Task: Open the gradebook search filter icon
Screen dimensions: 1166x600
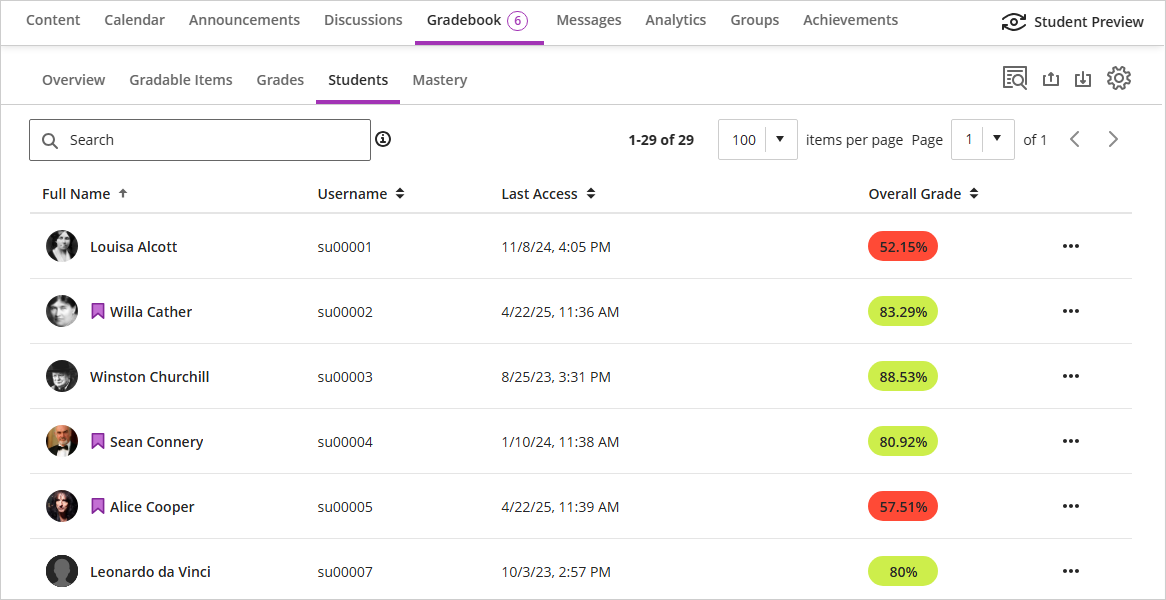Action: coord(1015,79)
